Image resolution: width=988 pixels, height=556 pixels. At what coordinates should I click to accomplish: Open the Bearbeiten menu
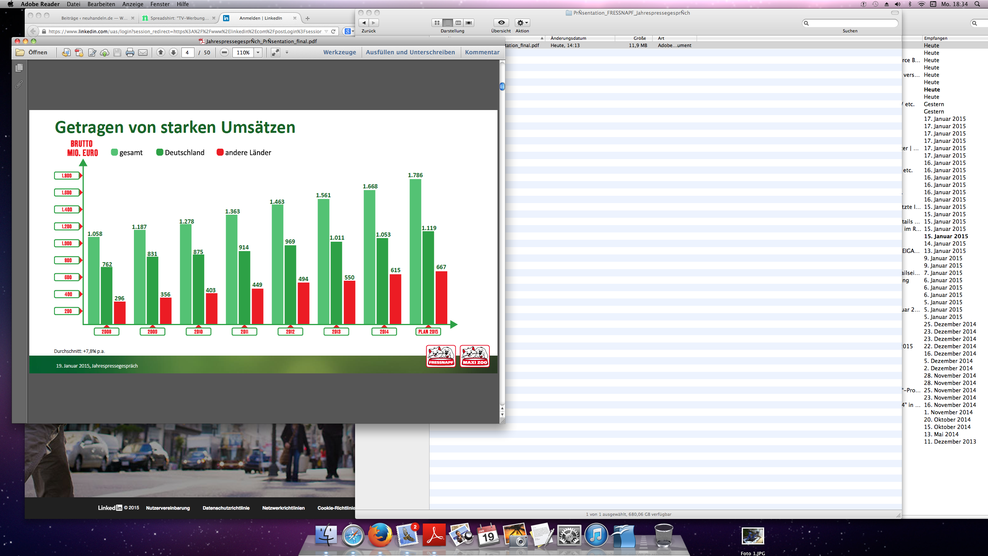coord(101,4)
